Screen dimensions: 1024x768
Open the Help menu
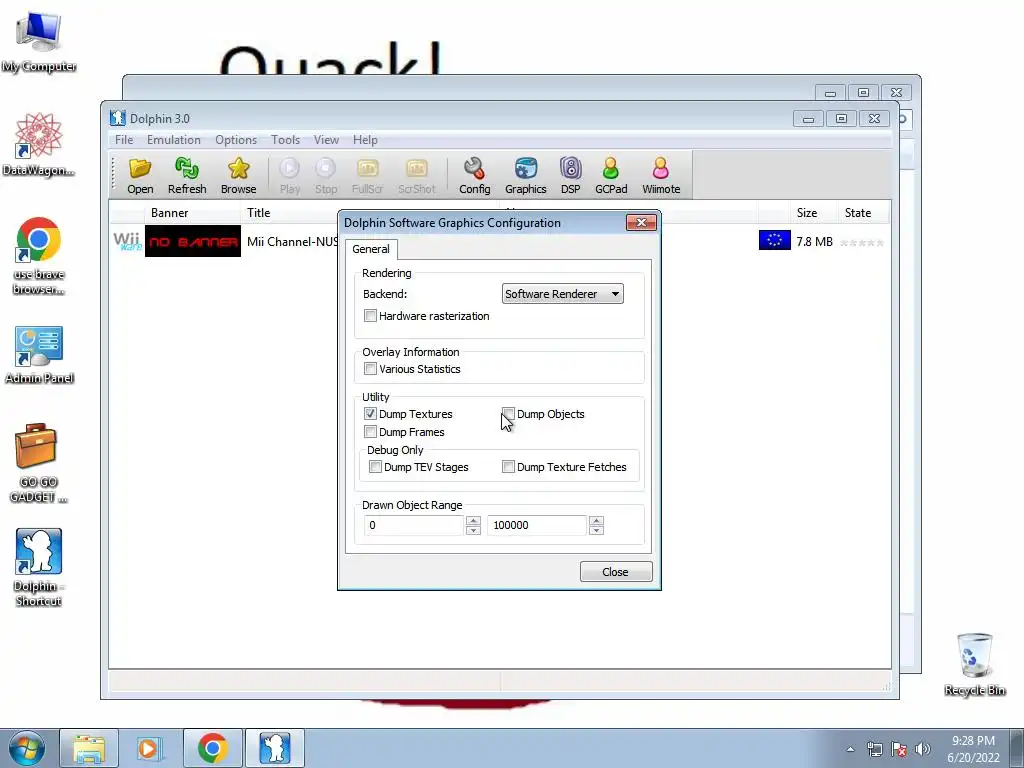pyautogui.click(x=365, y=140)
